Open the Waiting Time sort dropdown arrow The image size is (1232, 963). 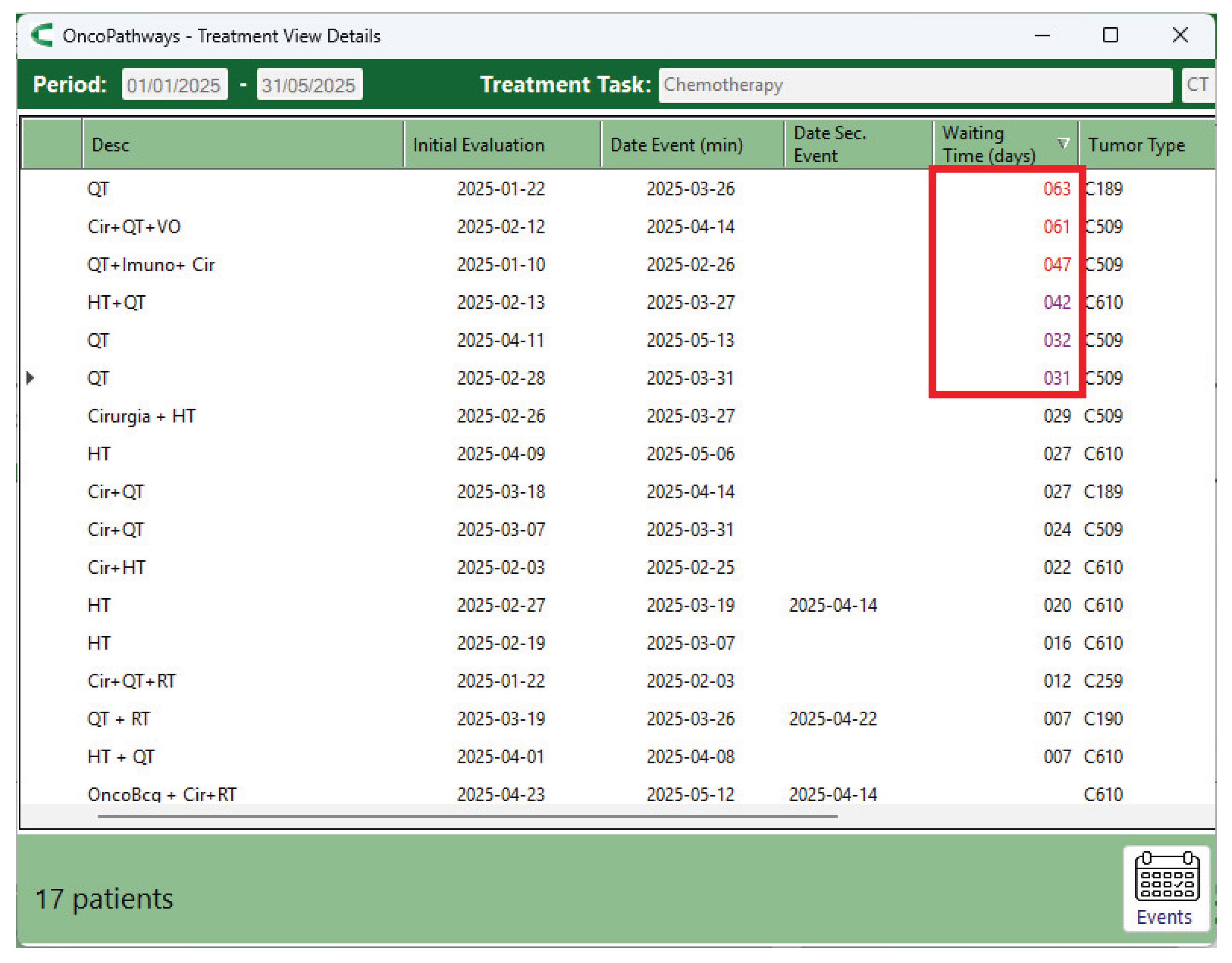click(1064, 144)
